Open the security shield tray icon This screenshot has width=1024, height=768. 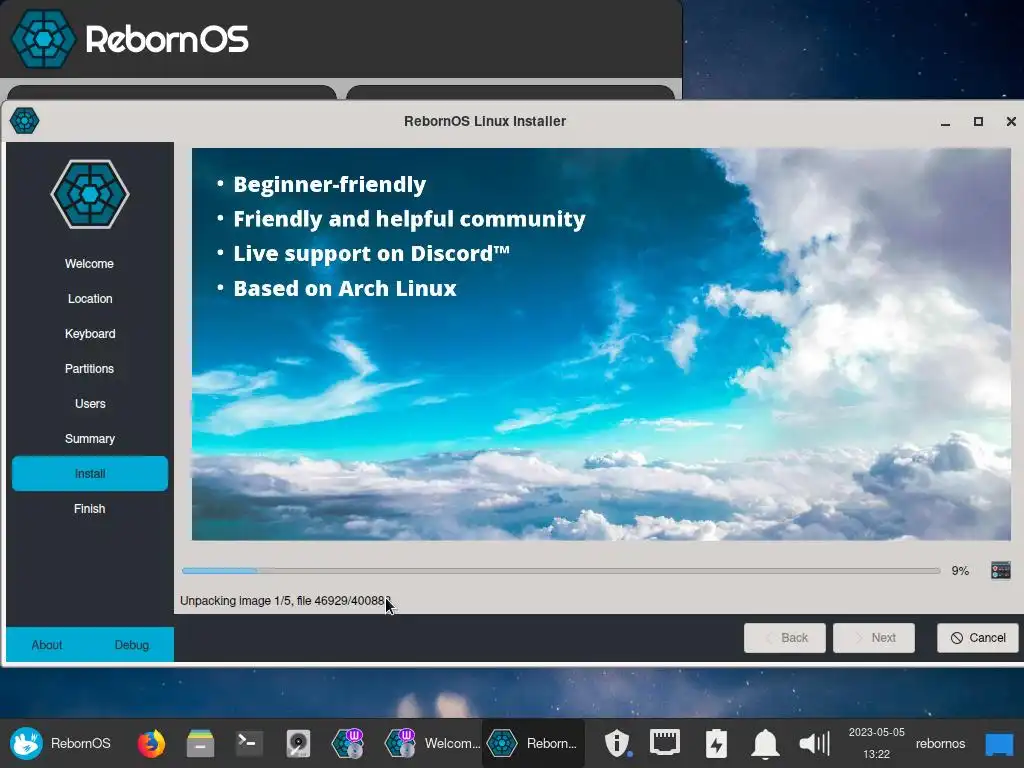pyautogui.click(x=617, y=743)
